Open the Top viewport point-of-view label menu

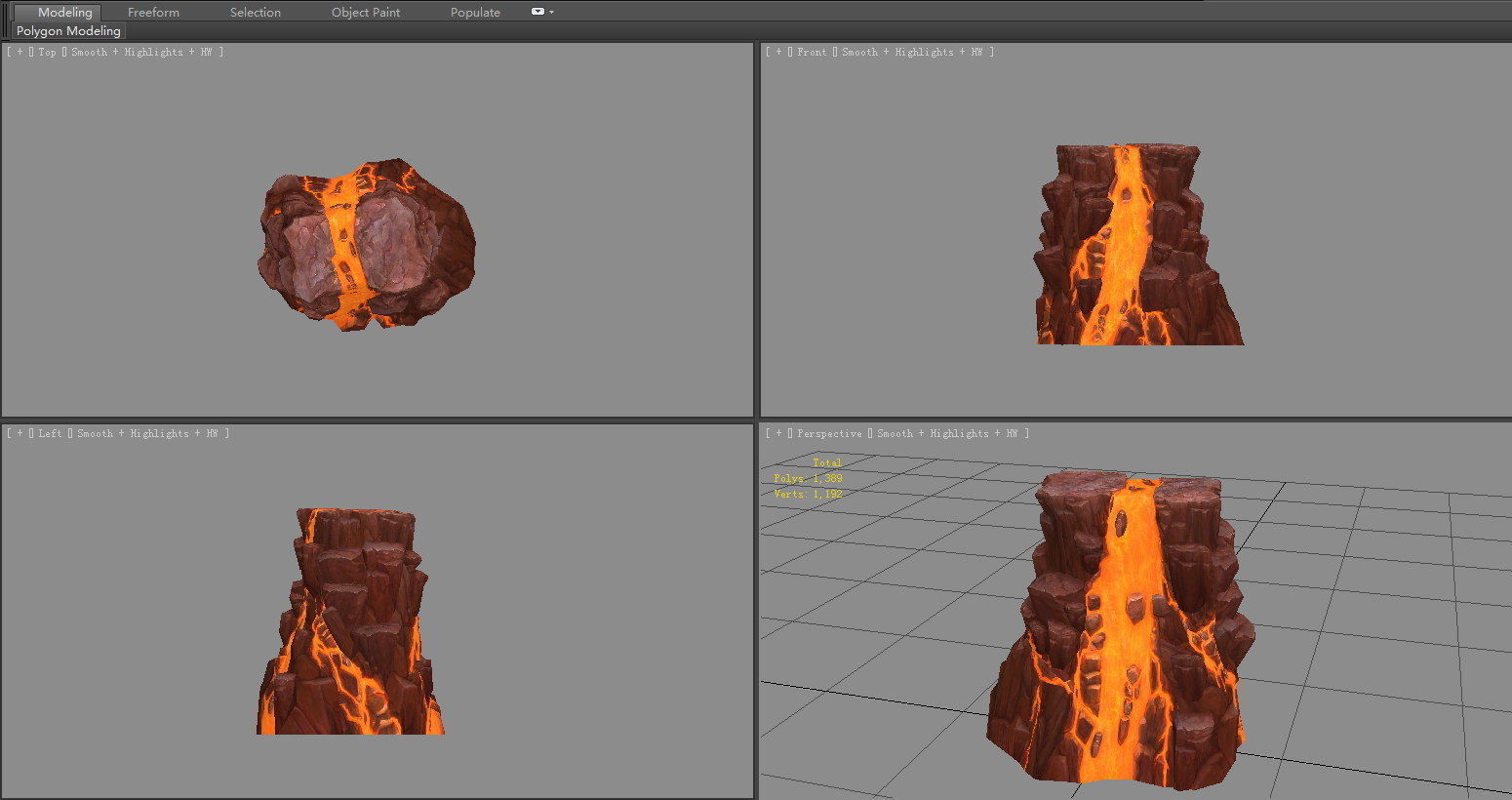coord(47,52)
